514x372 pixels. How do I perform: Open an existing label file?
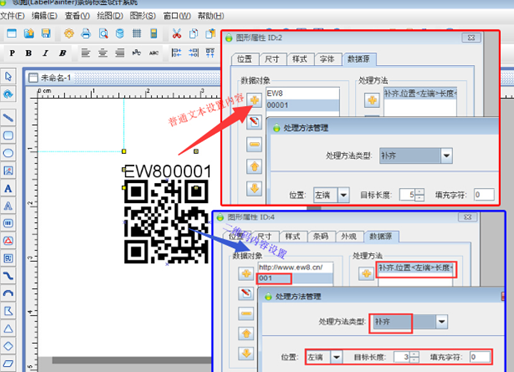pos(29,33)
